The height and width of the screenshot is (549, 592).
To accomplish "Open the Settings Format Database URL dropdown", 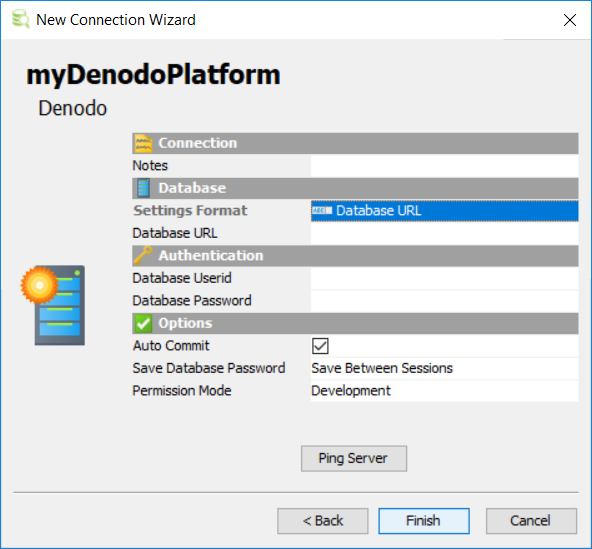I will (x=444, y=211).
